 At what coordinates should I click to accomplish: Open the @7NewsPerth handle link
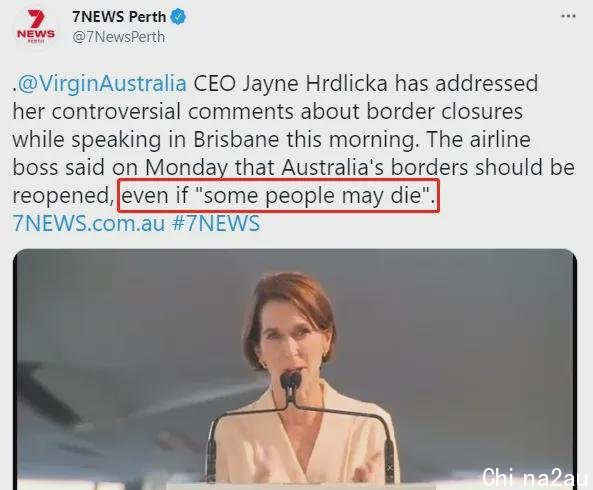(118, 37)
